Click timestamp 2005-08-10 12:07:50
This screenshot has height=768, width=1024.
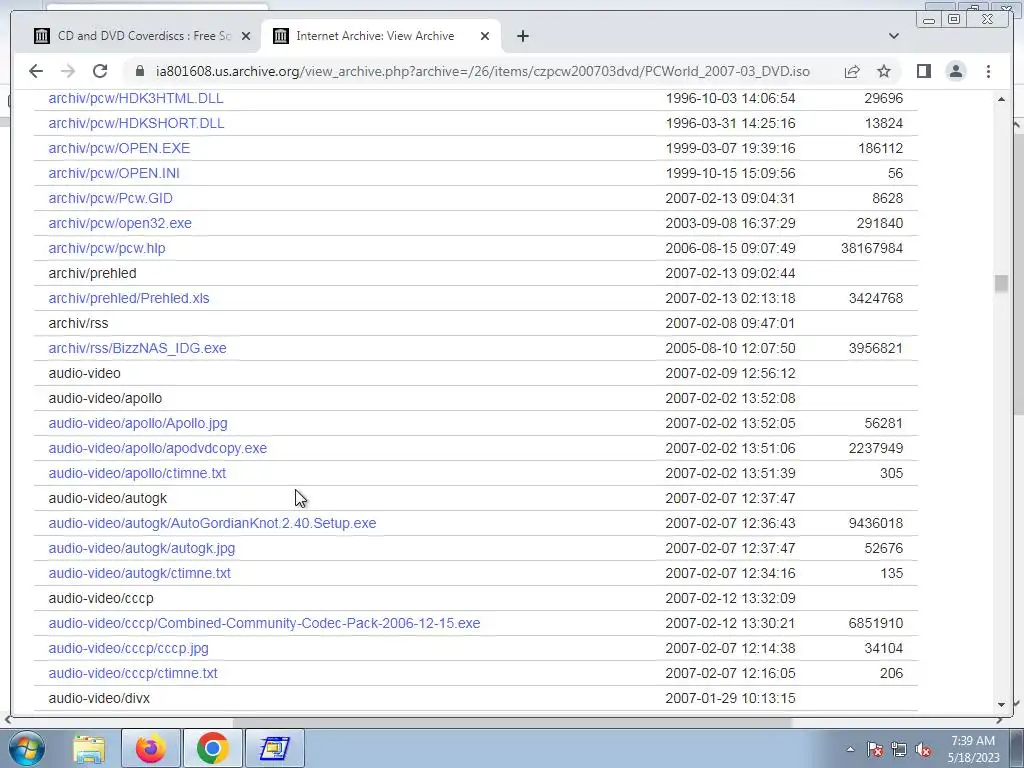(730, 348)
